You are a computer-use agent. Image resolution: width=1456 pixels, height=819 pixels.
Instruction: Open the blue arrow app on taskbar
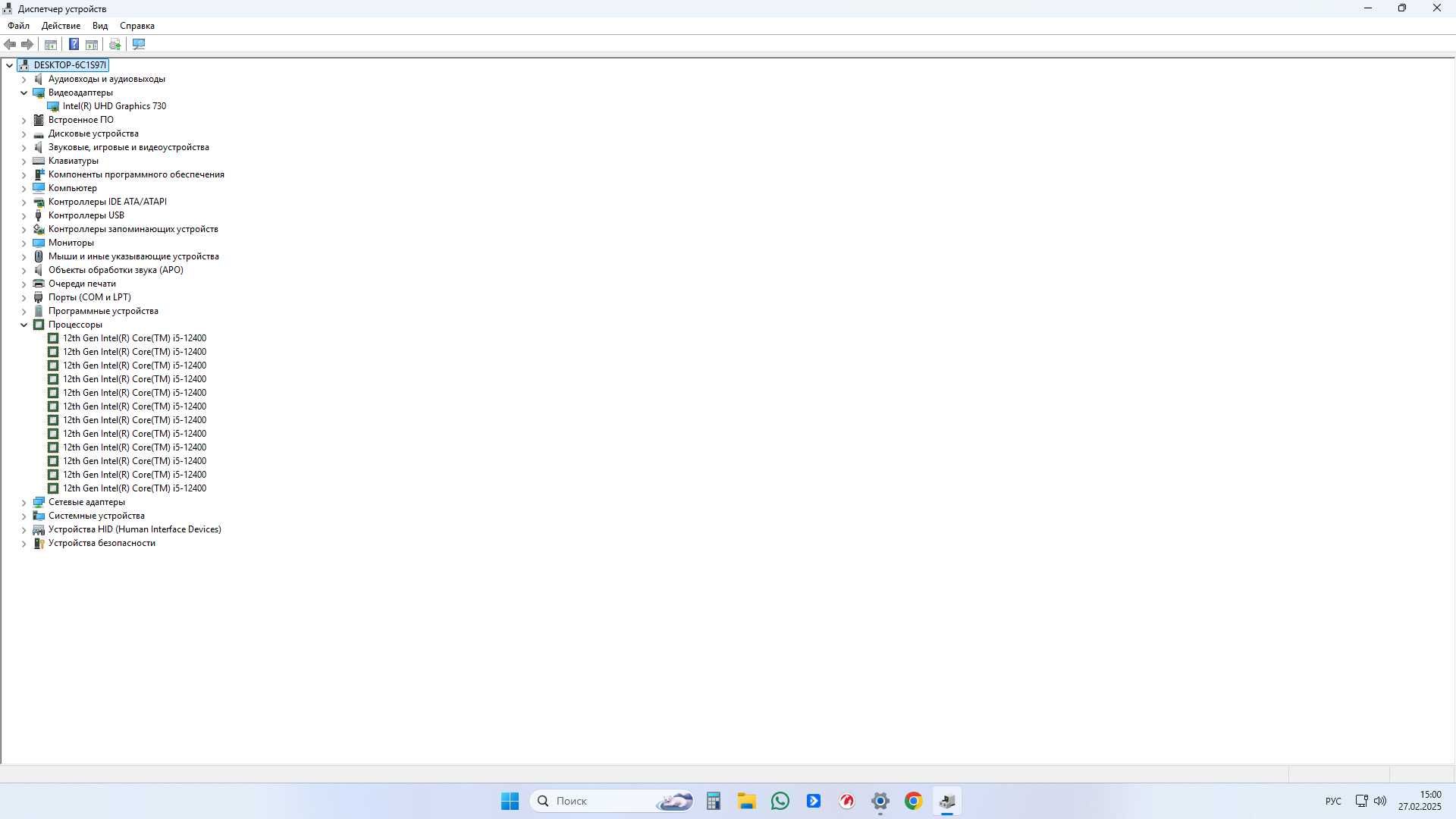814,801
